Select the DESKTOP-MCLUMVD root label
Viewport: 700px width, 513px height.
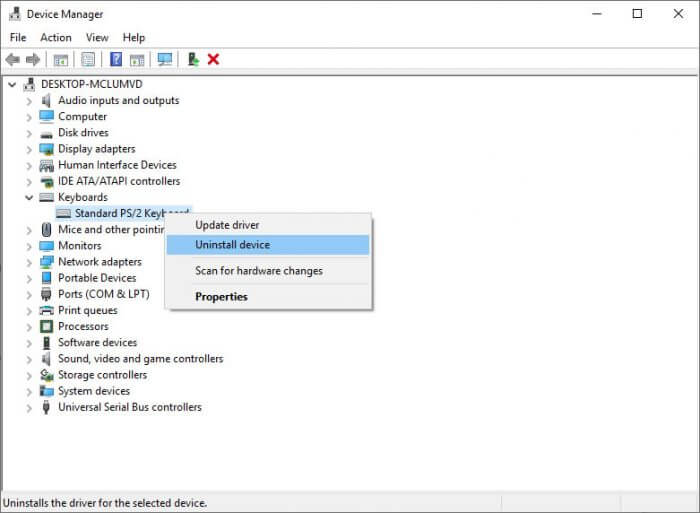pos(92,84)
